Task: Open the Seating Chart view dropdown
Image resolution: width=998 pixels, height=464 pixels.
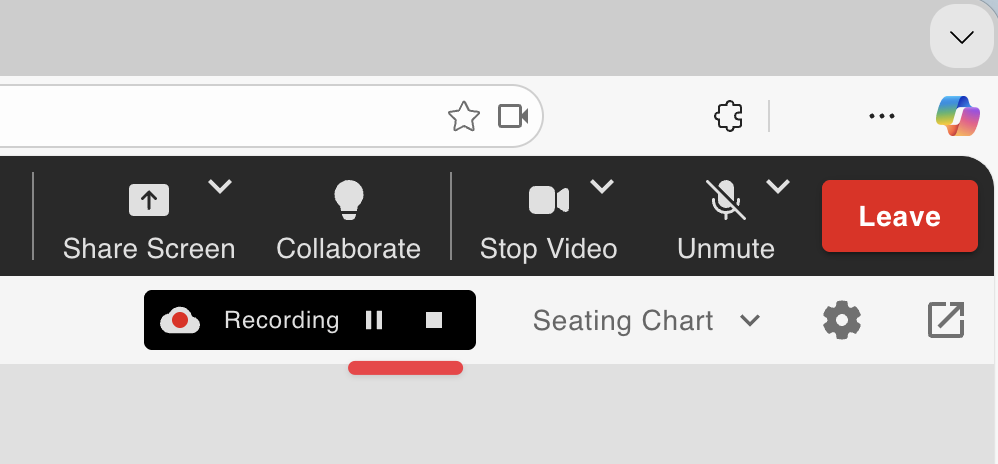Action: coord(646,321)
